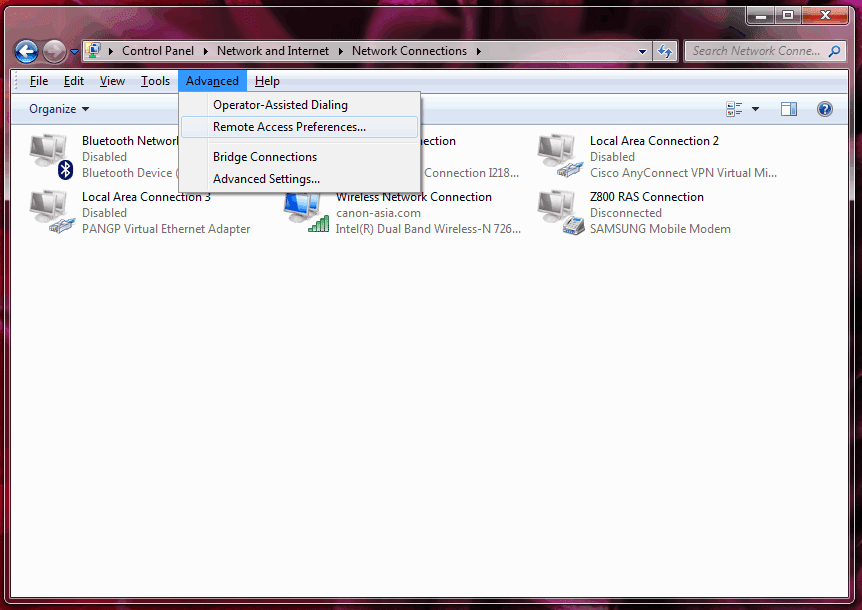The image size is (862, 610).
Task: Select Bluetooth Network Connection icon
Action: point(52,157)
